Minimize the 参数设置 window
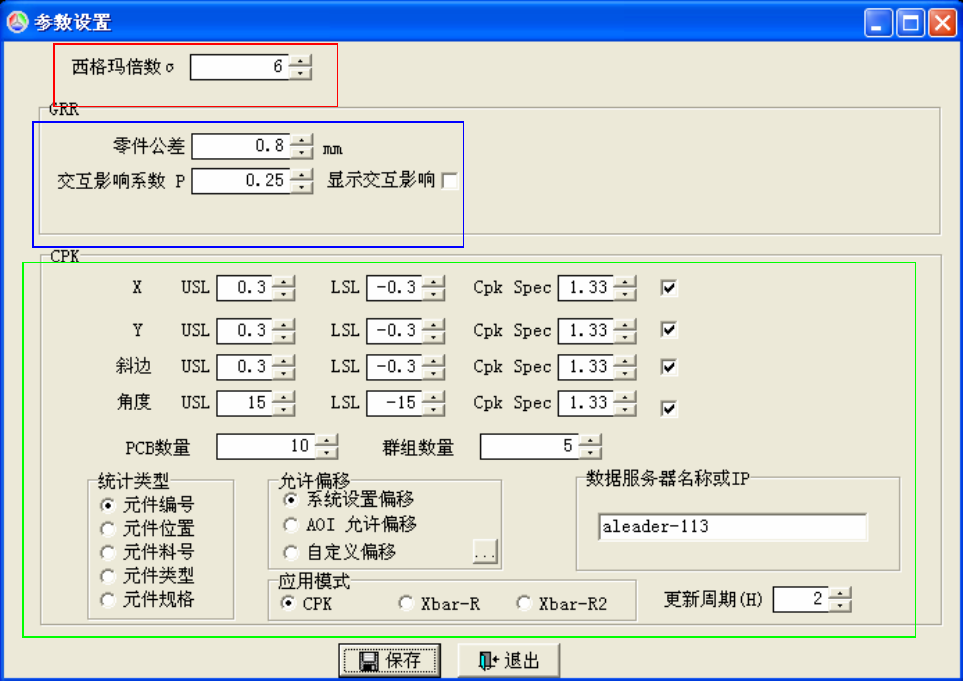The height and width of the screenshot is (681, 963). click(x=878, y=23)
